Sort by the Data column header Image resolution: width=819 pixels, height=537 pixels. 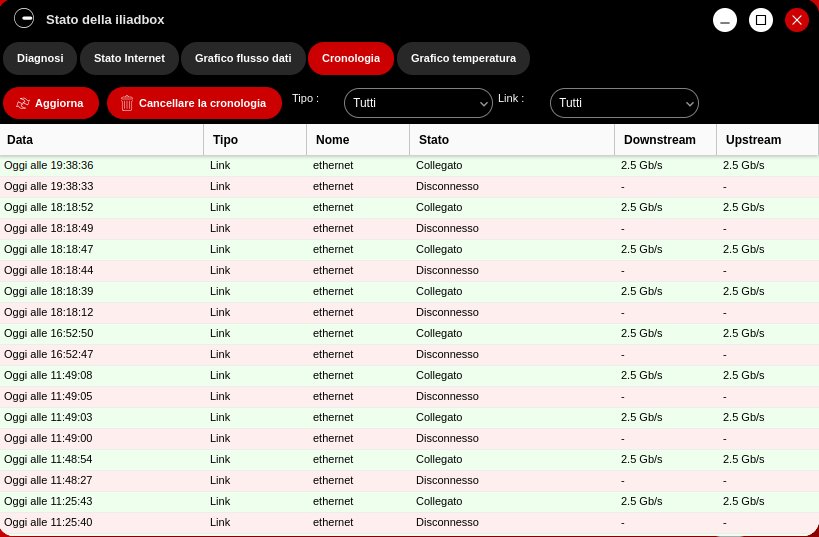pos(101,139)
